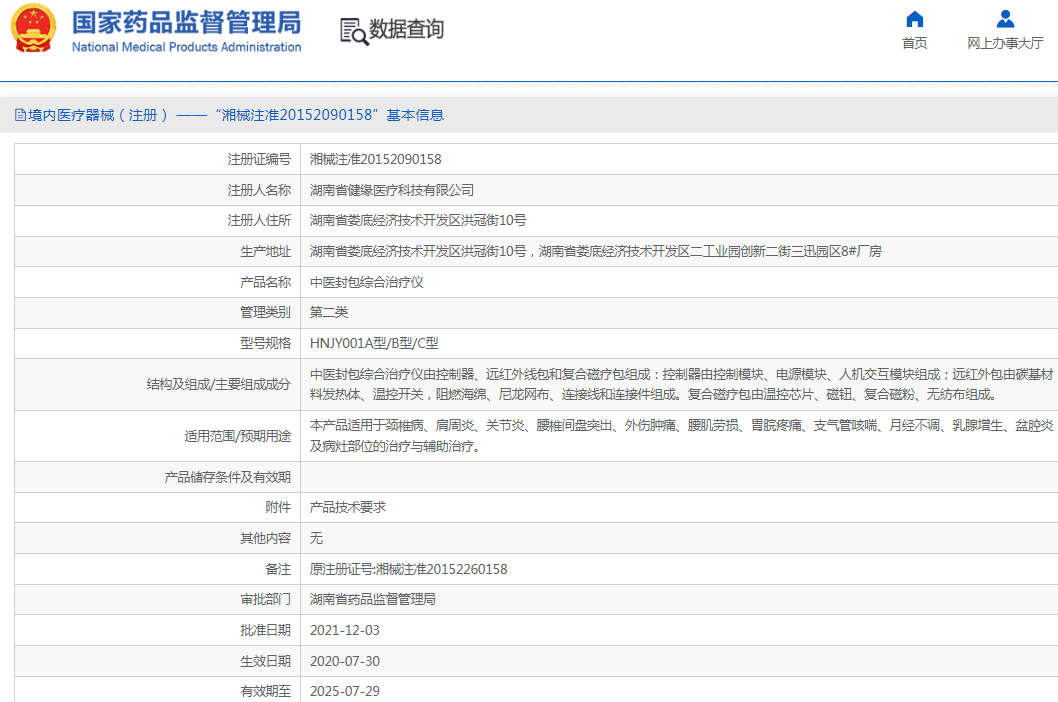Open the 网上办事大厅 text label
The image size is (1058, 702).
[1005, 43]
